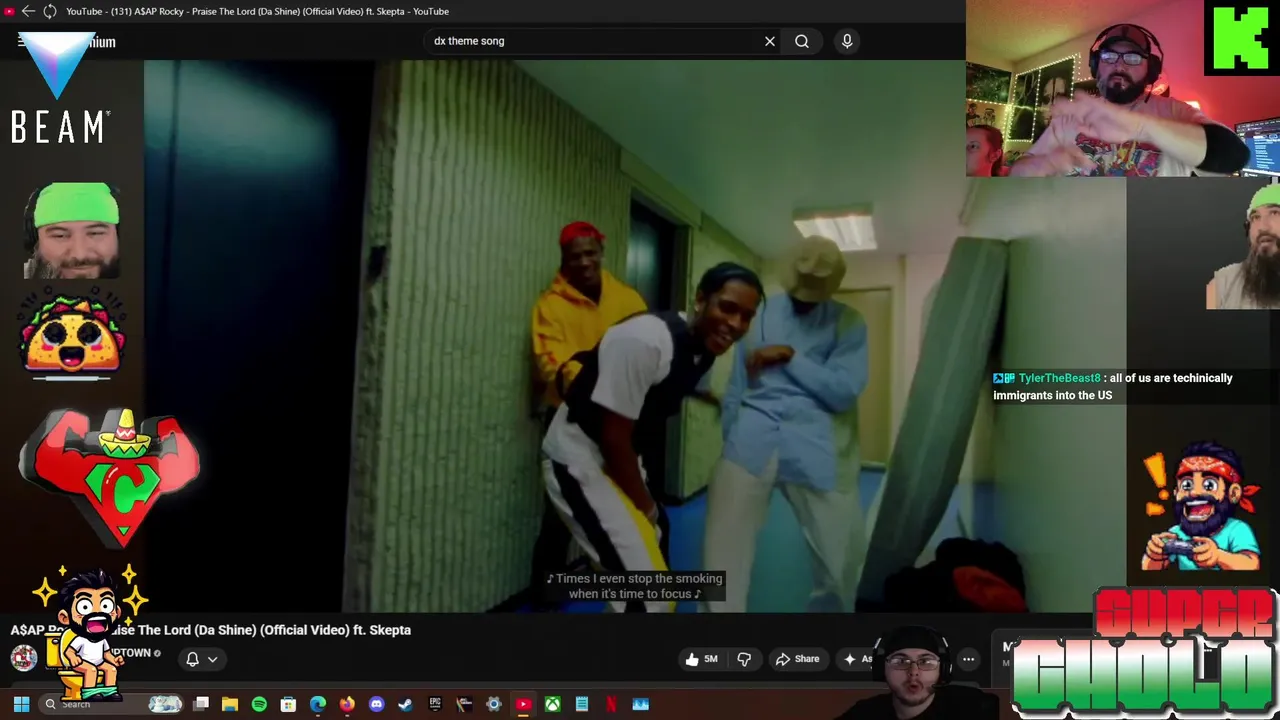
Task: Go back with the browser back arrow
Action: click(x=28, y=11)
